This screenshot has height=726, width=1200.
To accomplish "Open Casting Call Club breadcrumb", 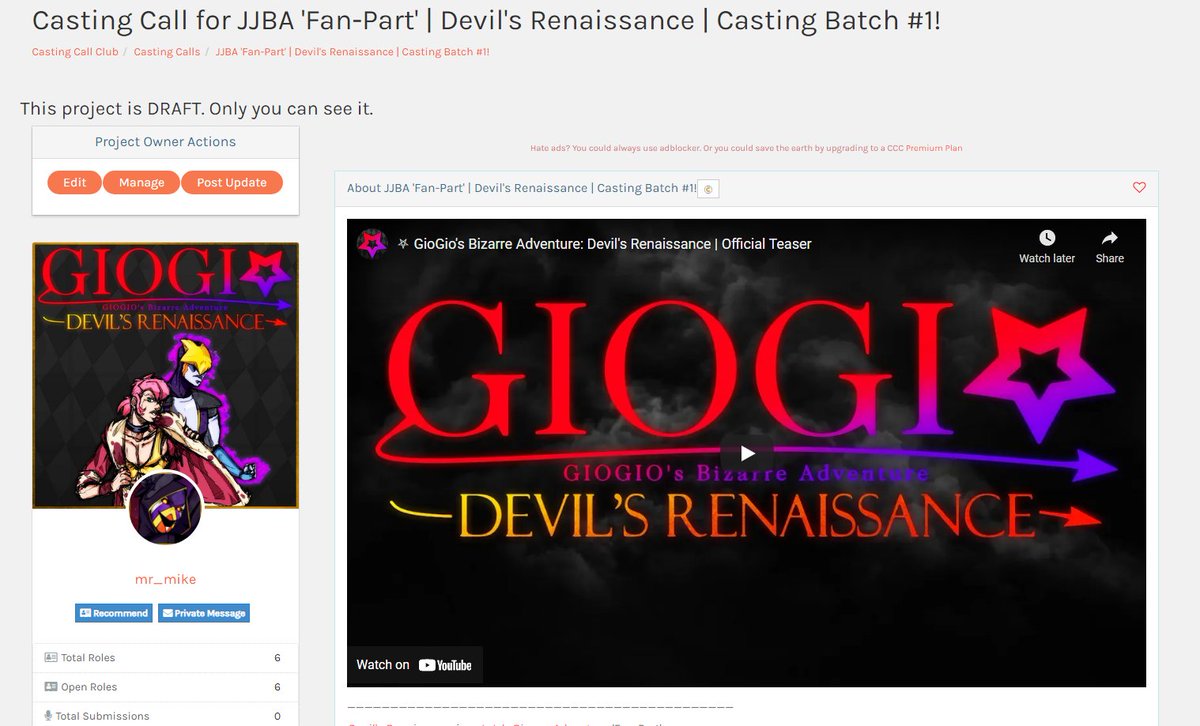I will (x=75, y=52).
